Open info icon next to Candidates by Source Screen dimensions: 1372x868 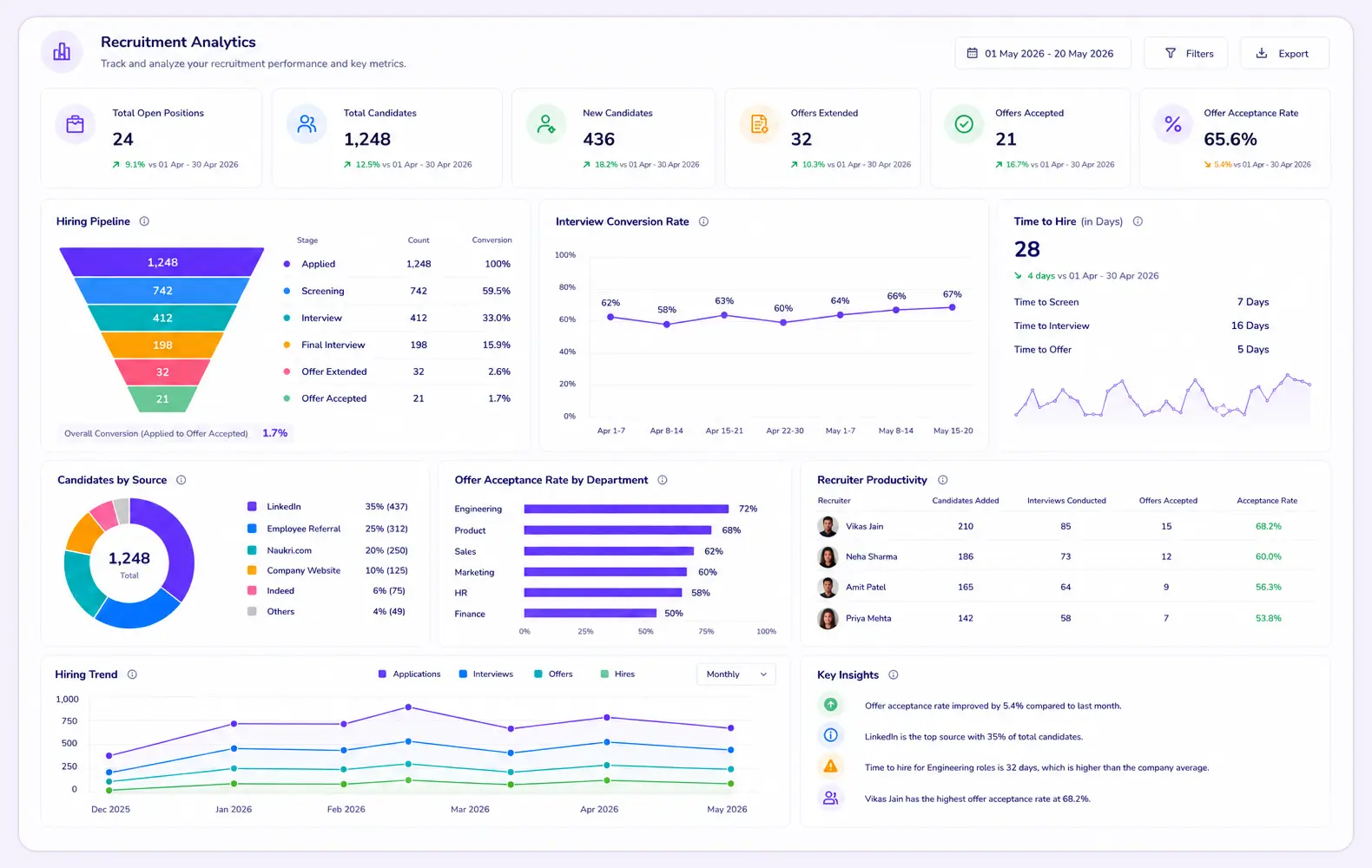(x=181, y=480)
